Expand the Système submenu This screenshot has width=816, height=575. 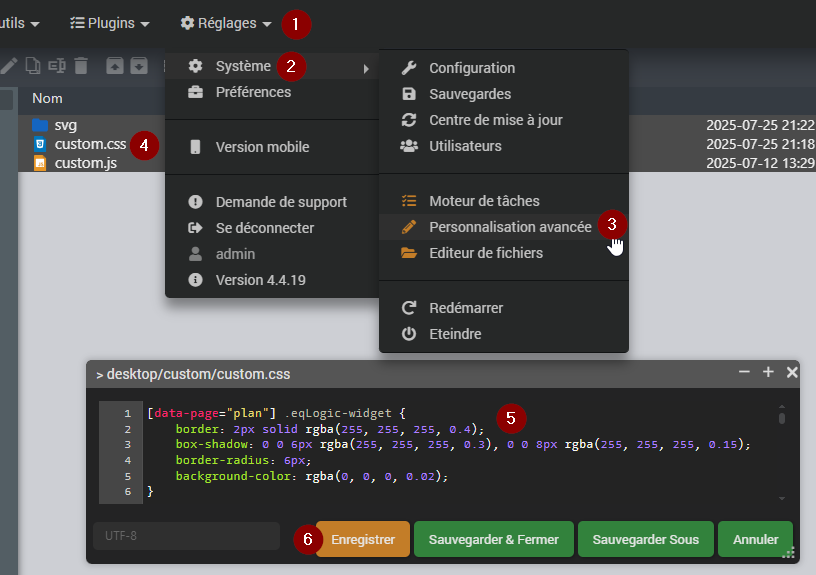(x=243, y=66)
